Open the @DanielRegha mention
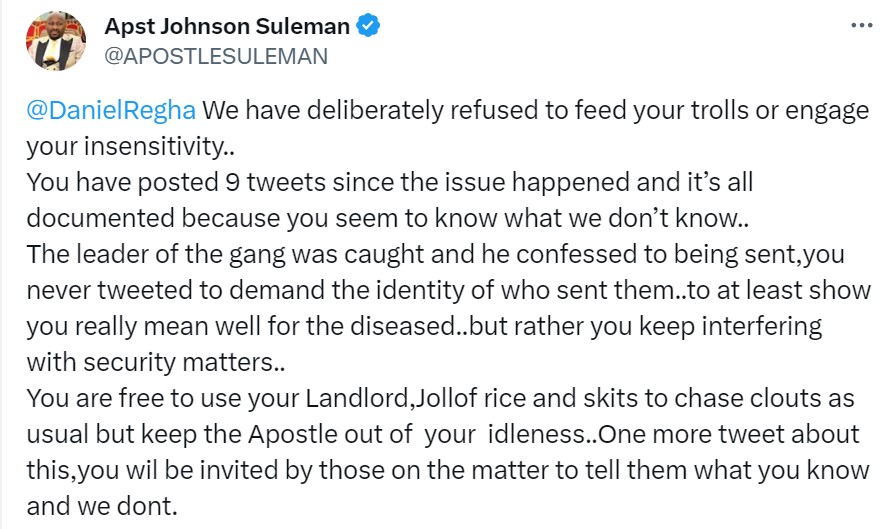Screen dimensions: 880x529 [x=111, y=109]
